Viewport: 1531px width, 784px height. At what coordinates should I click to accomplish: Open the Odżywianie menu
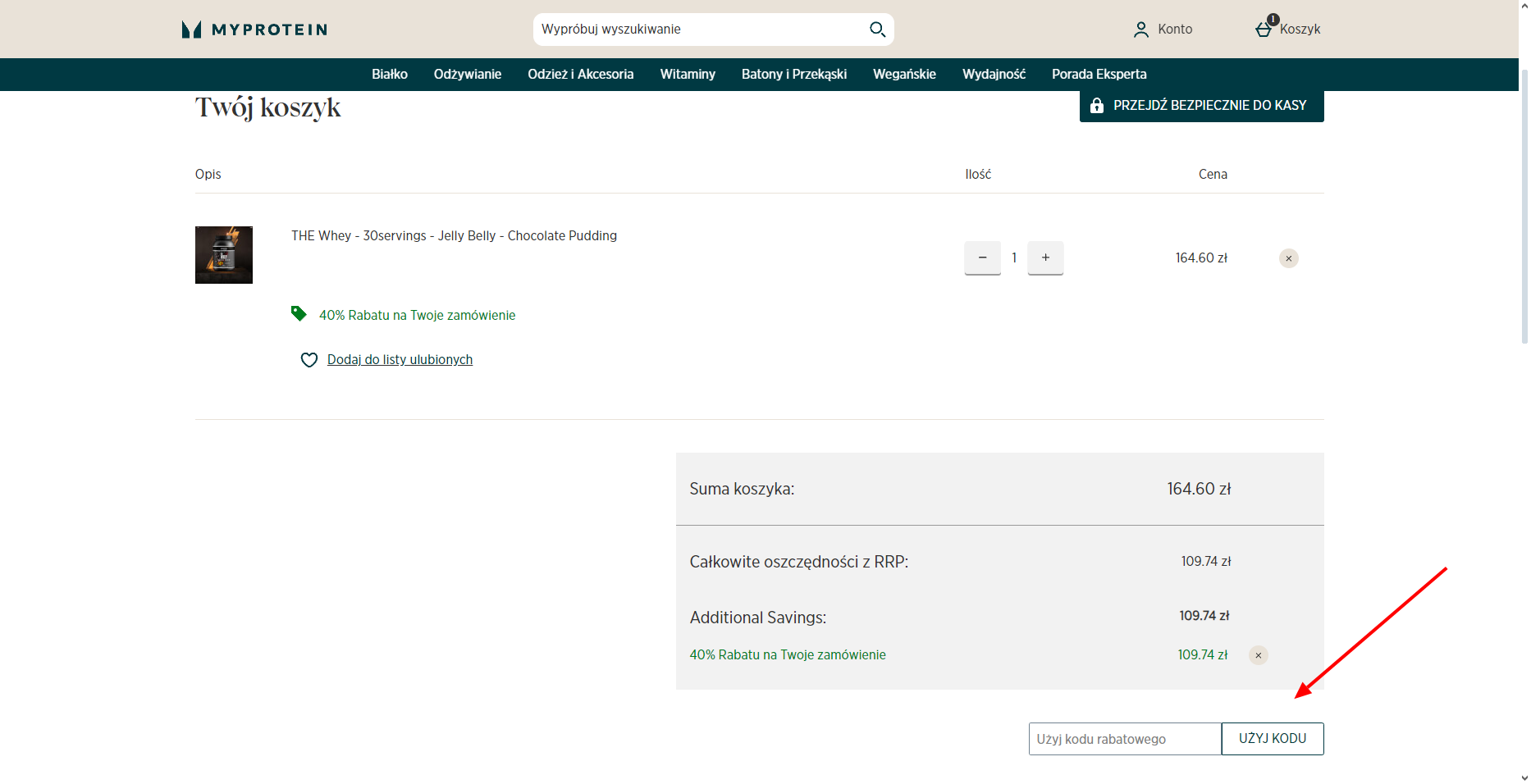coord(468,74)
